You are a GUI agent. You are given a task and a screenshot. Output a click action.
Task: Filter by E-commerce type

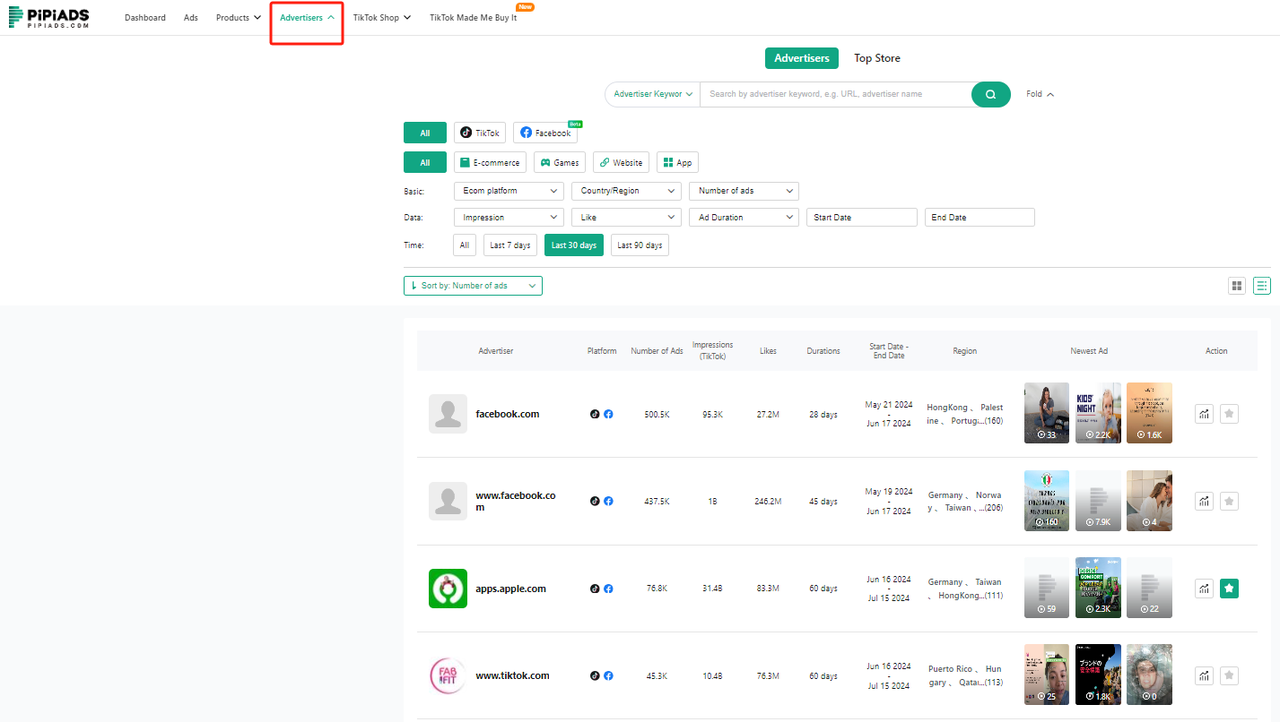point(490,162)
